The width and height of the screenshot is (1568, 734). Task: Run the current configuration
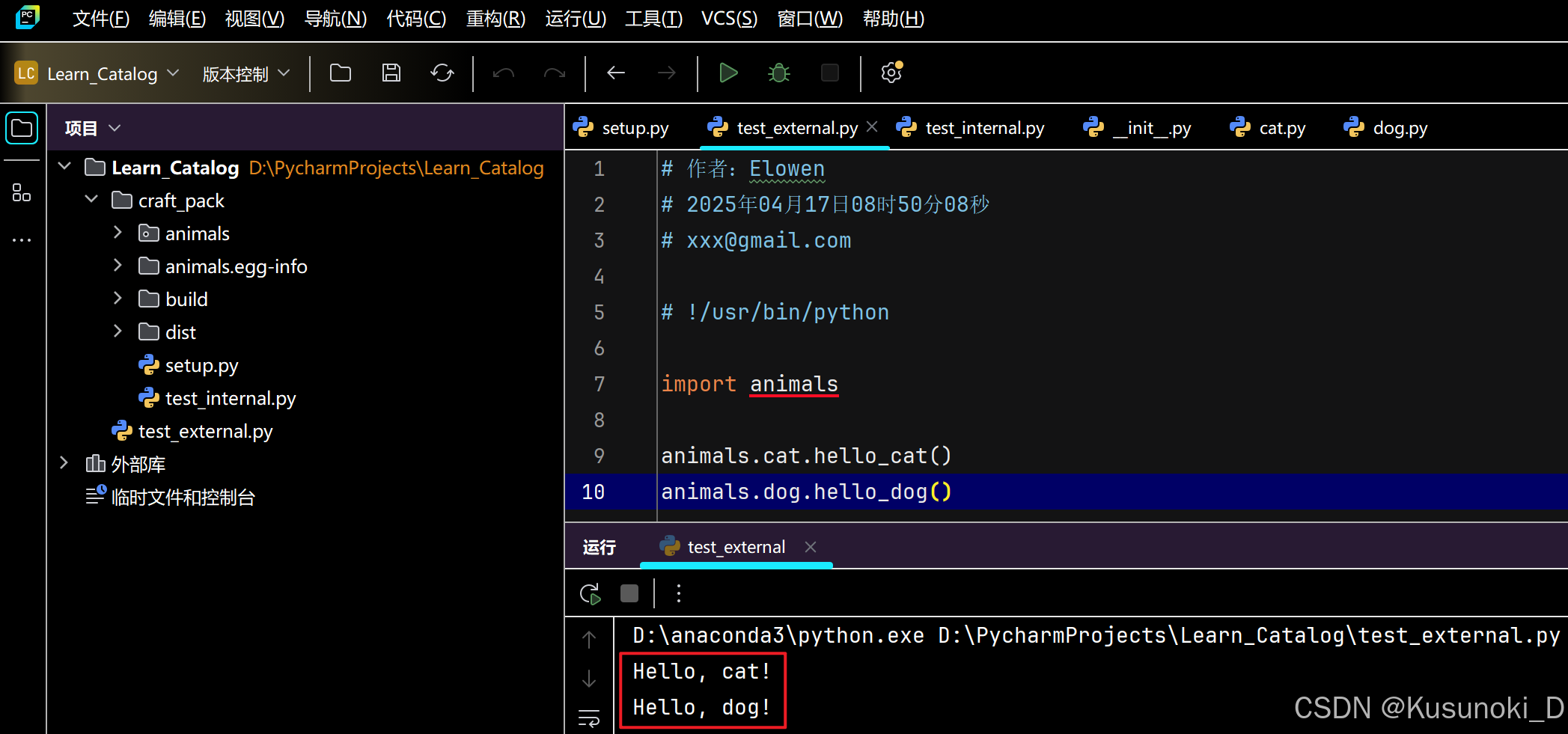[727, 73]
